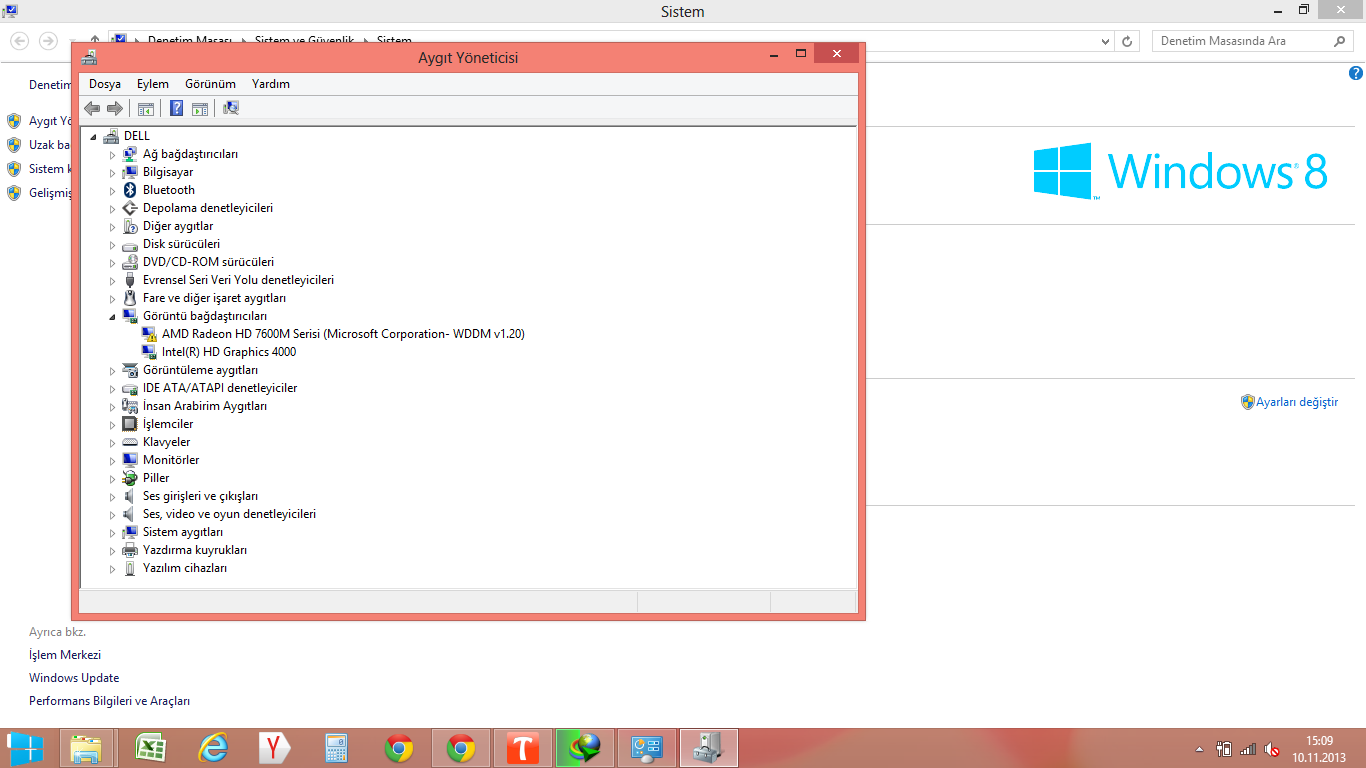The height and width of the screenshot is (768, 1366).
Task: Select the İşlemciler processor chip icon
Action: click(129, 424)
